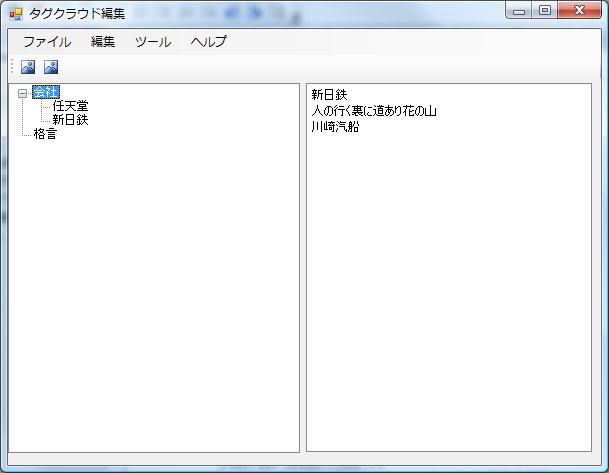The width and height of the screenshot is (609, 473).
Task: Maximize the タグクラウド編集 window
Action: coord(545,11)
